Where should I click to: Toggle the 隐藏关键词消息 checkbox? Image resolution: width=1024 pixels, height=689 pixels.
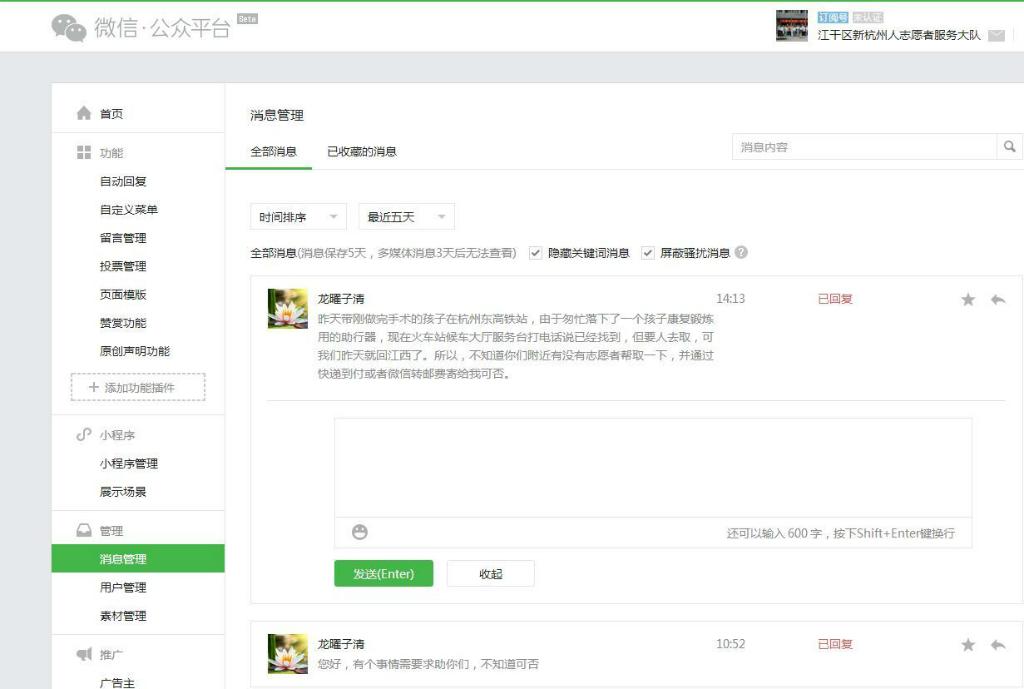[x=536, y=253]
